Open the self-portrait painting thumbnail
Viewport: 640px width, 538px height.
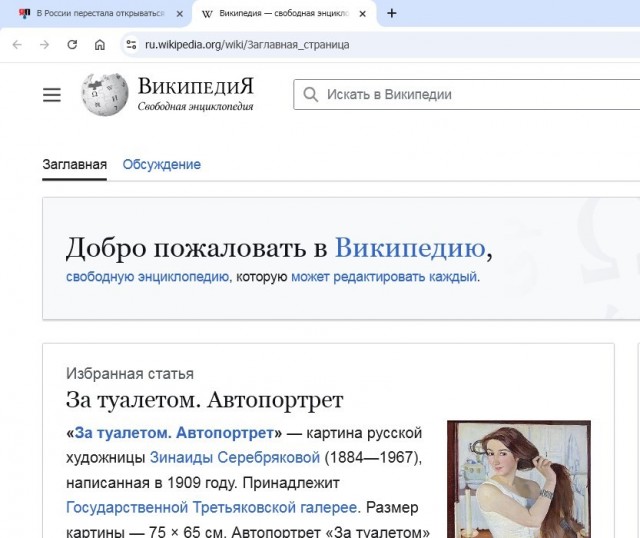(519, 479)
